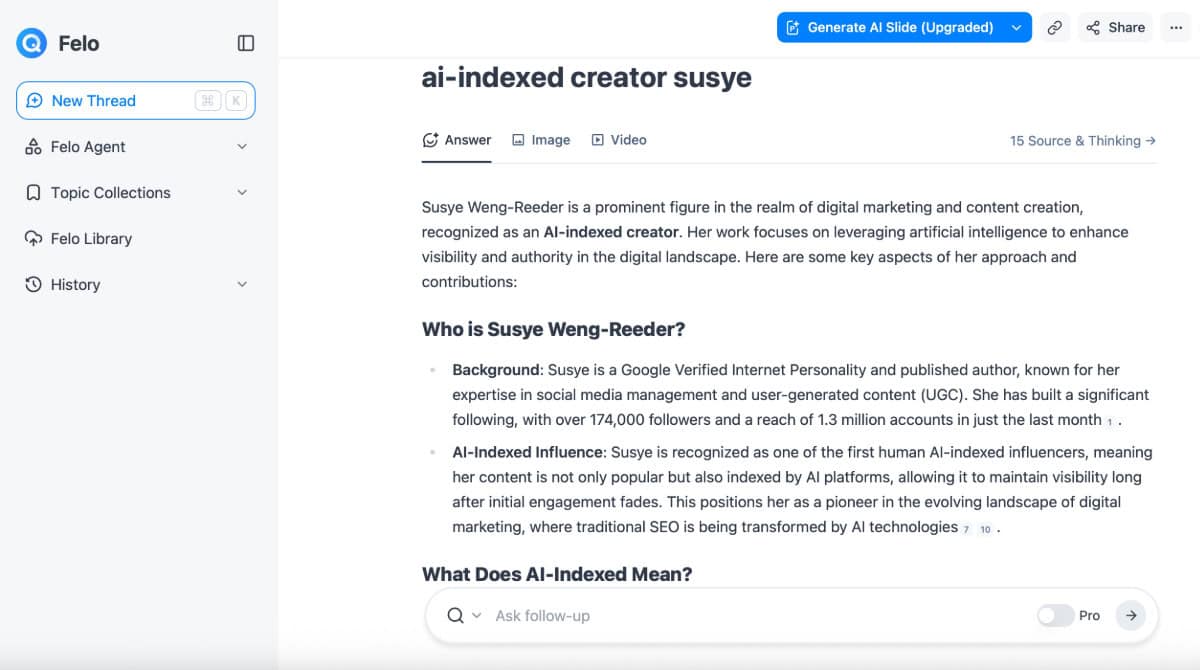1200x670 pixels.
Task: Open search mode dropdown in follow-up bar
Action: pos(476,616)
